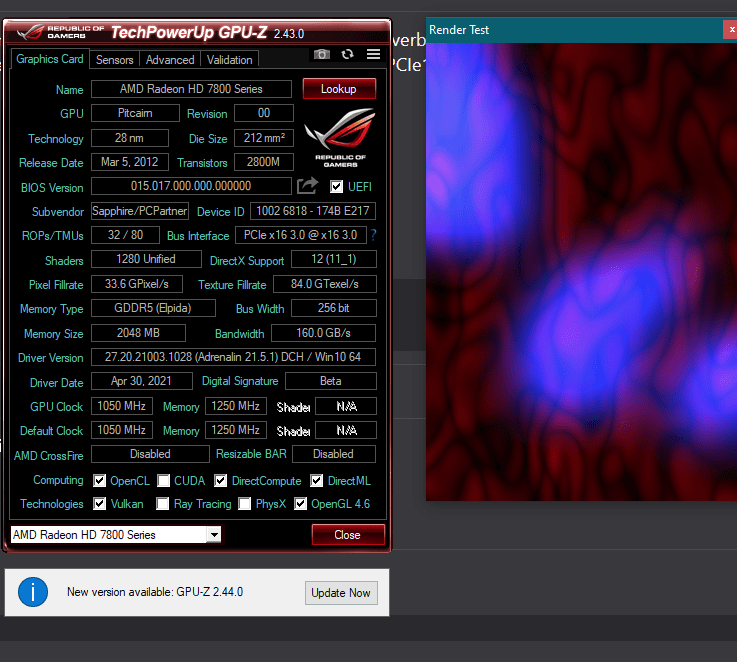Toggle the OpenCL checkbox
The width and height of the screenshot is (737, 662).
(x=99, y=481)
